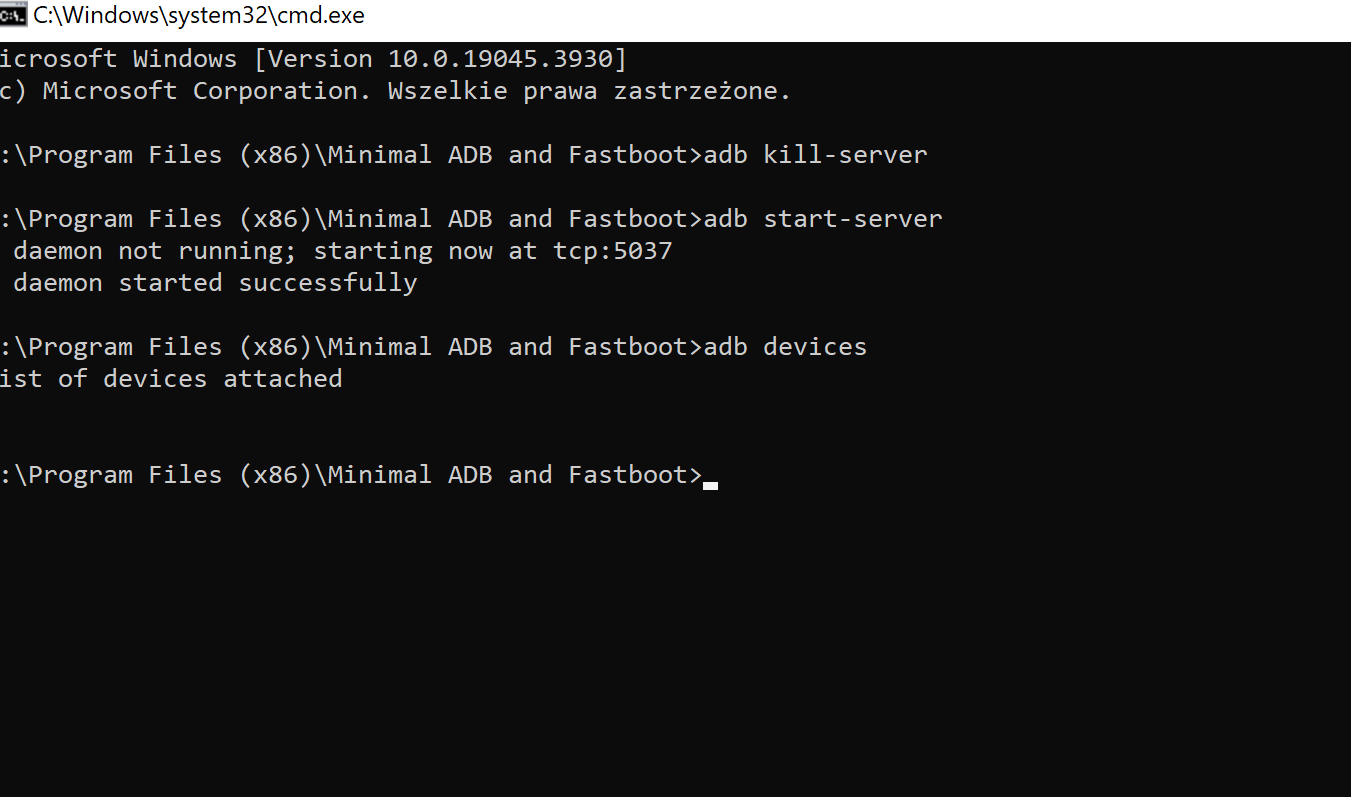Click the "adb kill-server" command text
The height and width of the screenshot is (797, 1351).
815,155
